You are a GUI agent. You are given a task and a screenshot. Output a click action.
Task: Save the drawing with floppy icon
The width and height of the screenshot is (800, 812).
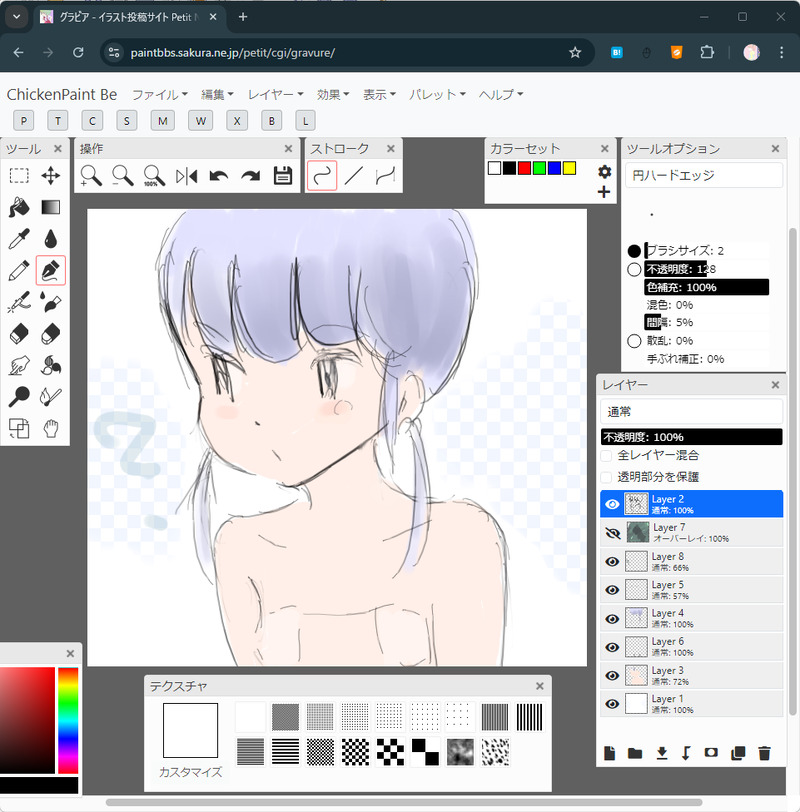point(283,176)
